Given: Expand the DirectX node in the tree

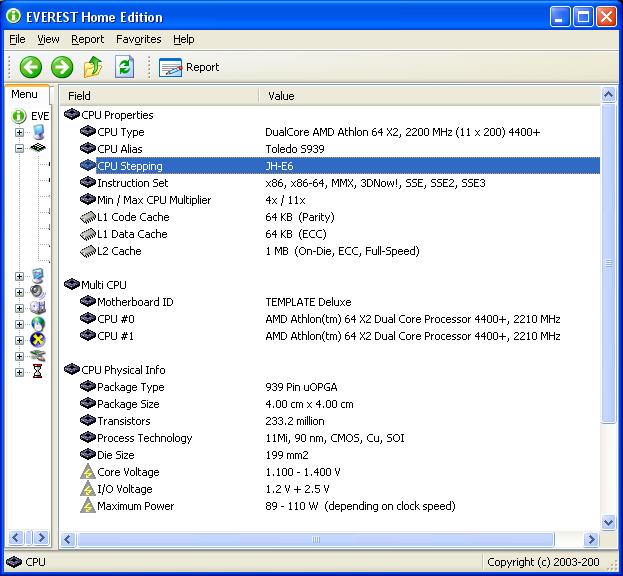Looking at the screenshot, I should pyautogui.click(x=19, y=340).
